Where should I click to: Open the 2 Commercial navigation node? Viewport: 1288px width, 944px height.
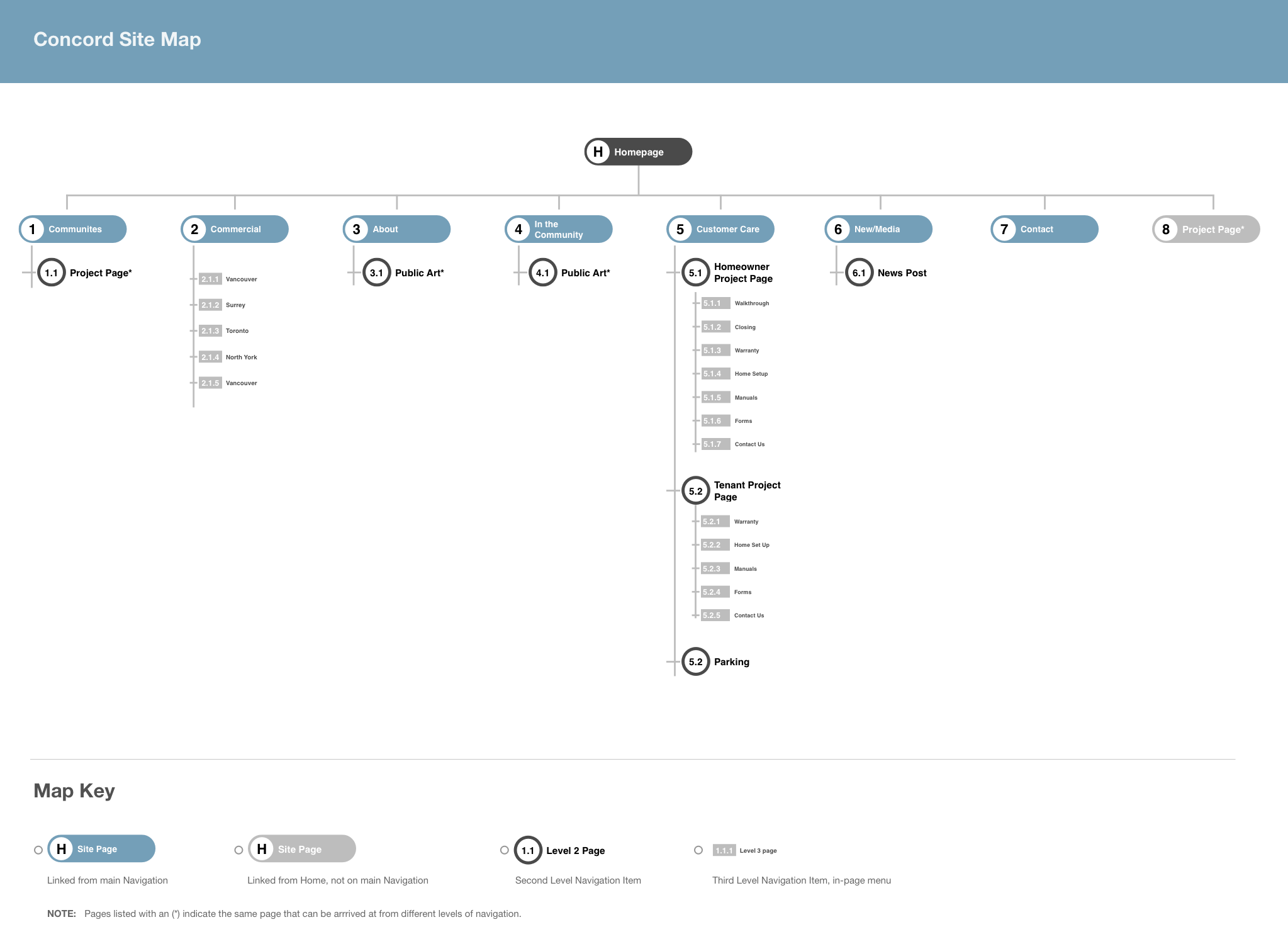(x=235, y=229)
